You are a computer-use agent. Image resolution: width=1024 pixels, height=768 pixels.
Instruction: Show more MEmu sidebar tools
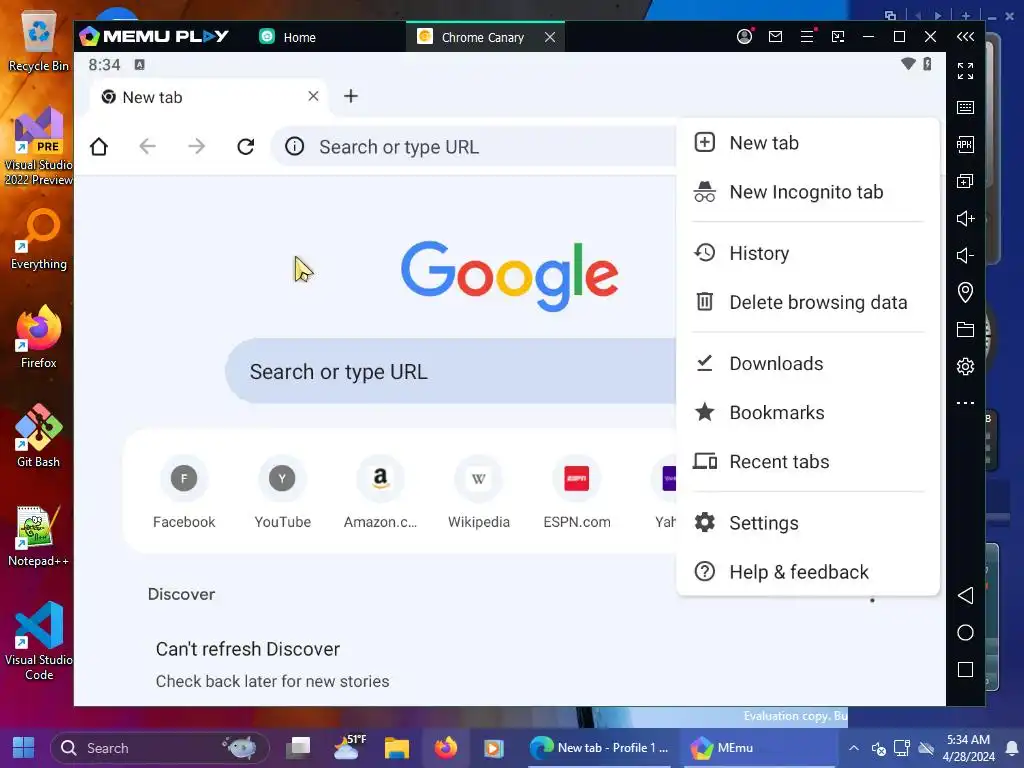(965, 403)
